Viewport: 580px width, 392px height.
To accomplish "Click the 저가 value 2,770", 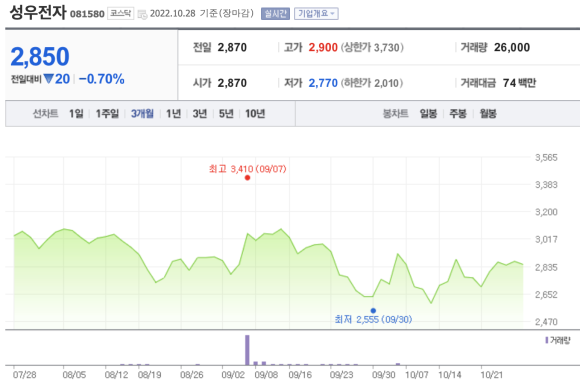I will tap(323, 83).
